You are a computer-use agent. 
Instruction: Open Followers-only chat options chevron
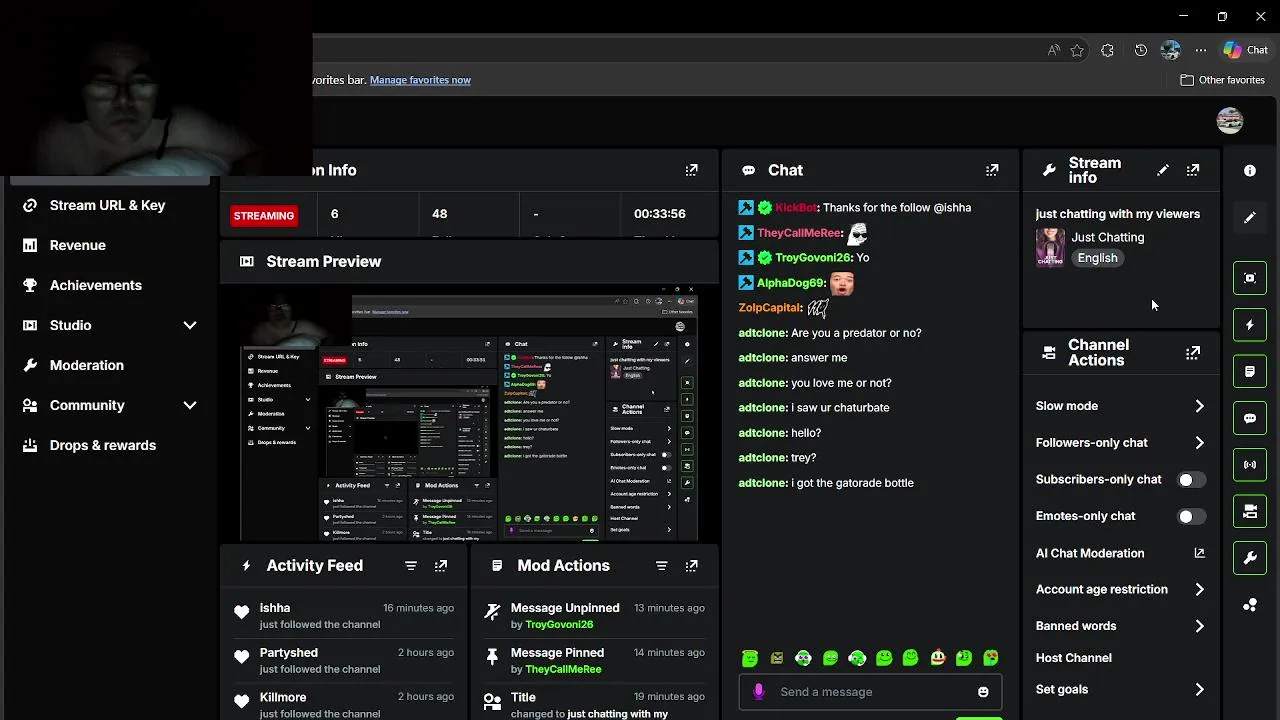1199,443
